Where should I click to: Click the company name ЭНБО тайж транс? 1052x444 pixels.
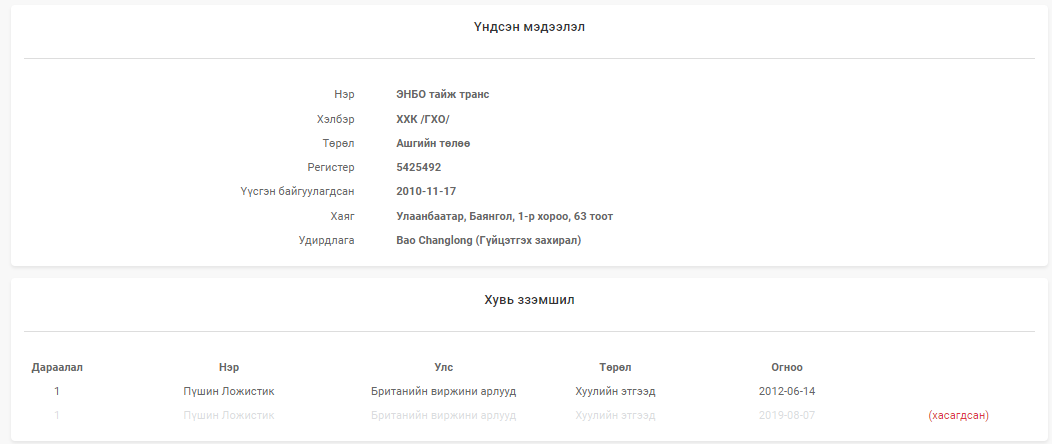click(x=442, y=95)
